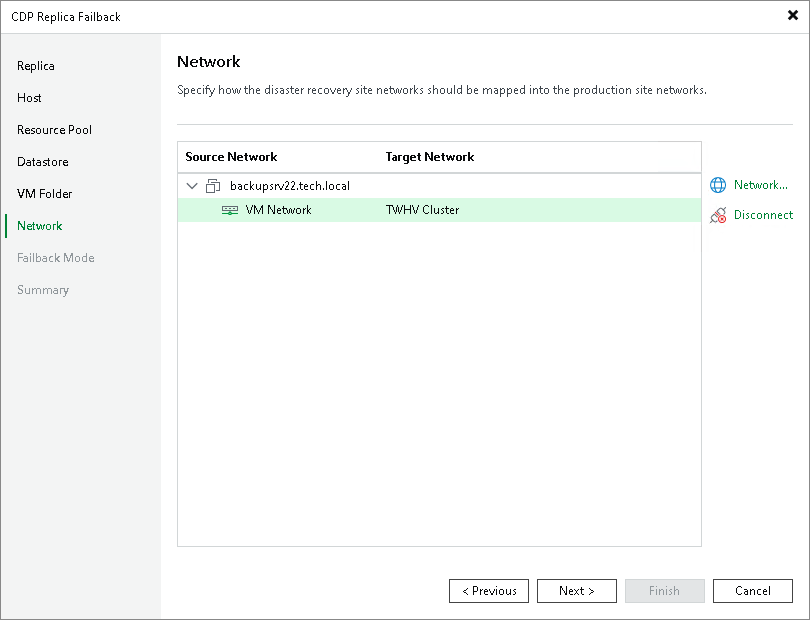This screenshot has height=620, width=810.
Task: Click the chevron beside backupsrv22.tech.local
Action: 191,185
